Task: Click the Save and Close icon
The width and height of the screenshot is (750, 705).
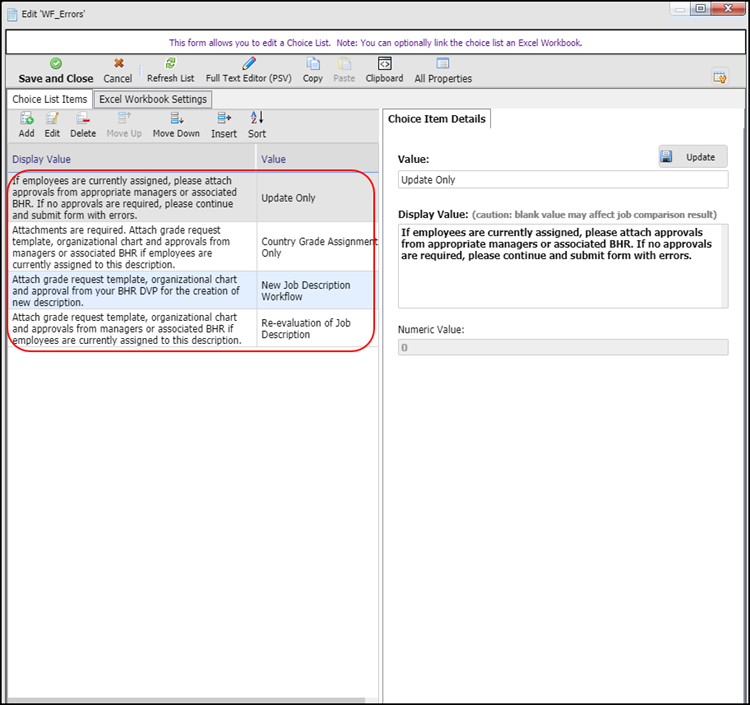Action: (56, 64)
